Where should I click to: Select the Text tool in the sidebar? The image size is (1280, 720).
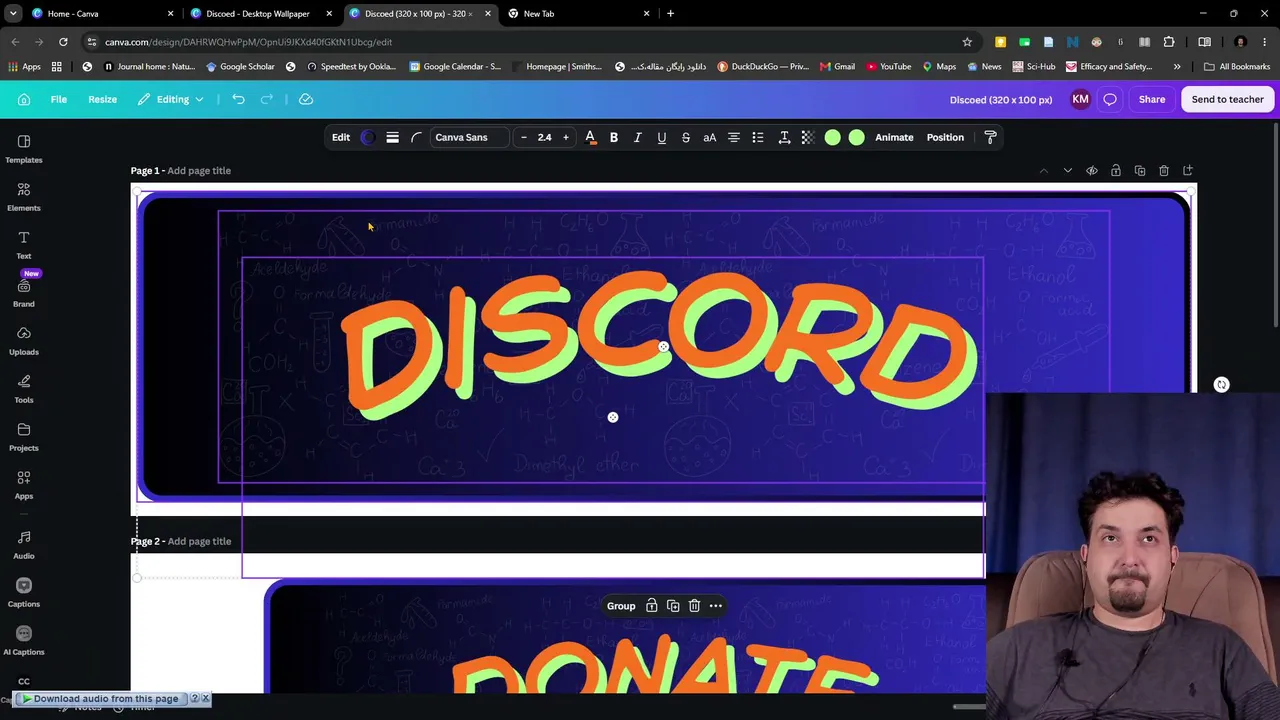24,244
